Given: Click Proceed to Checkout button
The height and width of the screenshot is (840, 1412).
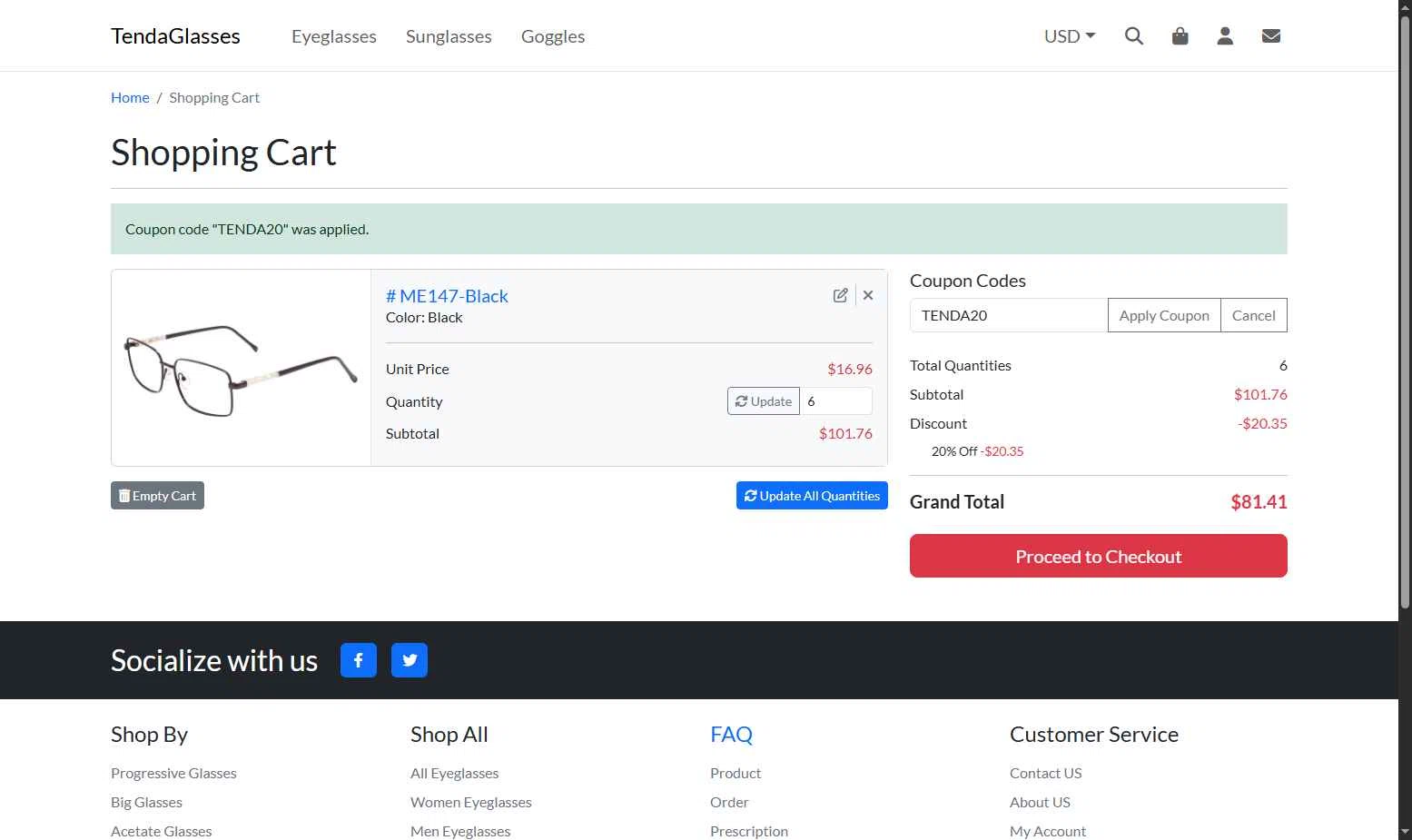Looking at the screenshot, I should click(1099, 556).
